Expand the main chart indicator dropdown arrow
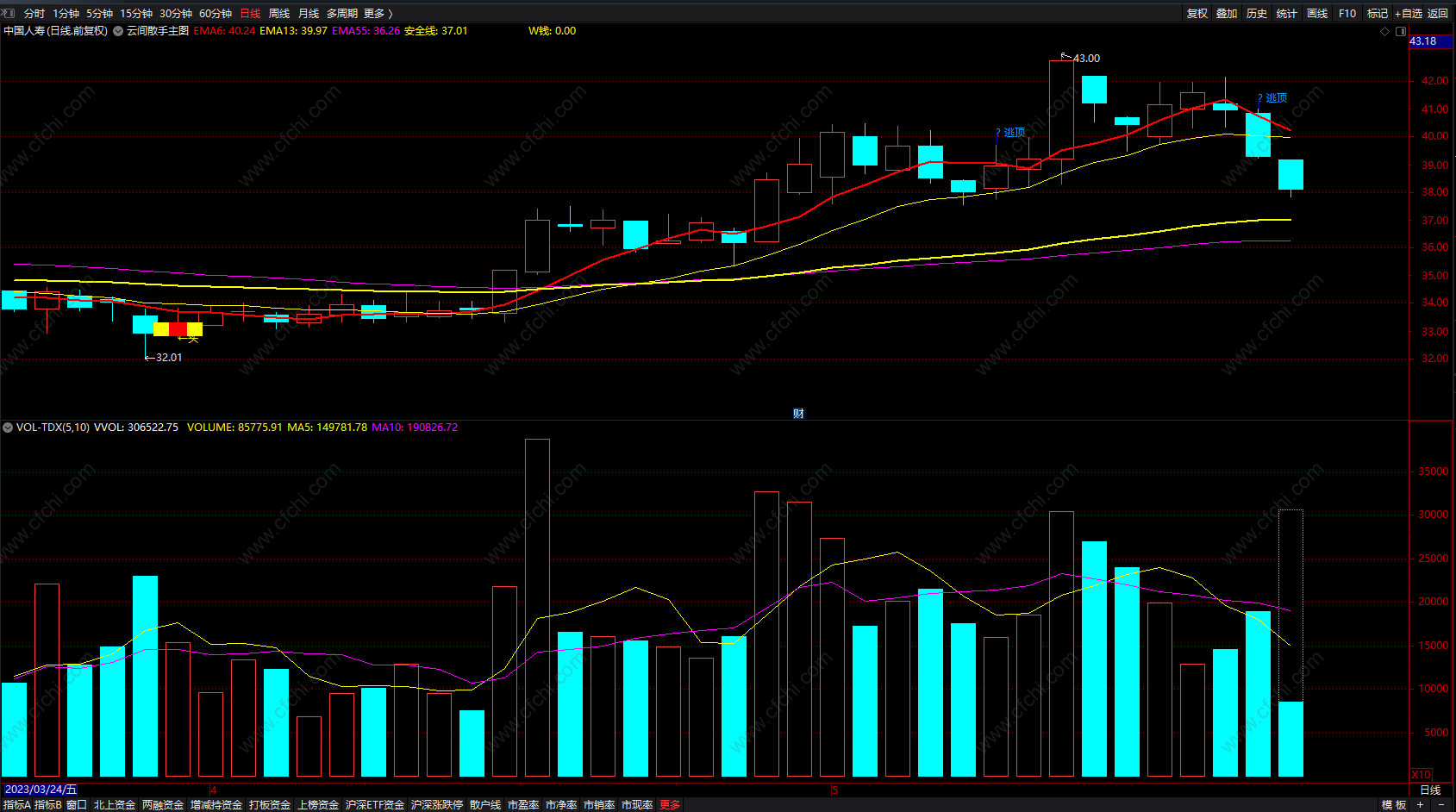 coord(118,31)
